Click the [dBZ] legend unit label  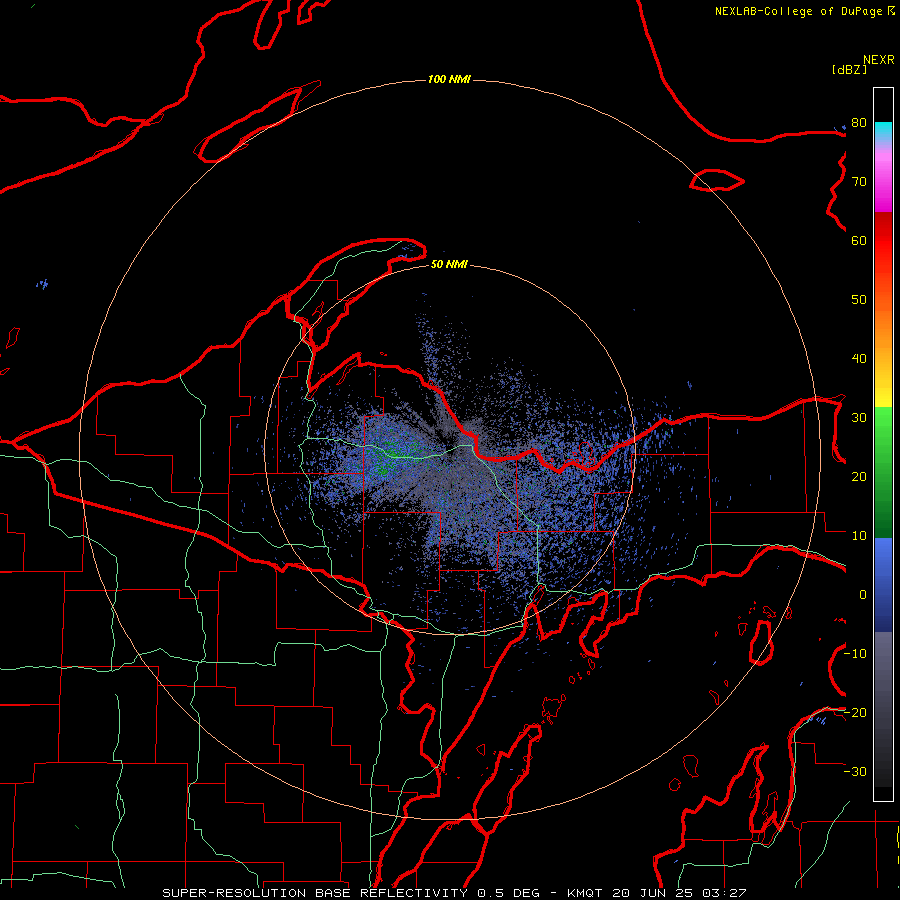(x=849, y=69)
